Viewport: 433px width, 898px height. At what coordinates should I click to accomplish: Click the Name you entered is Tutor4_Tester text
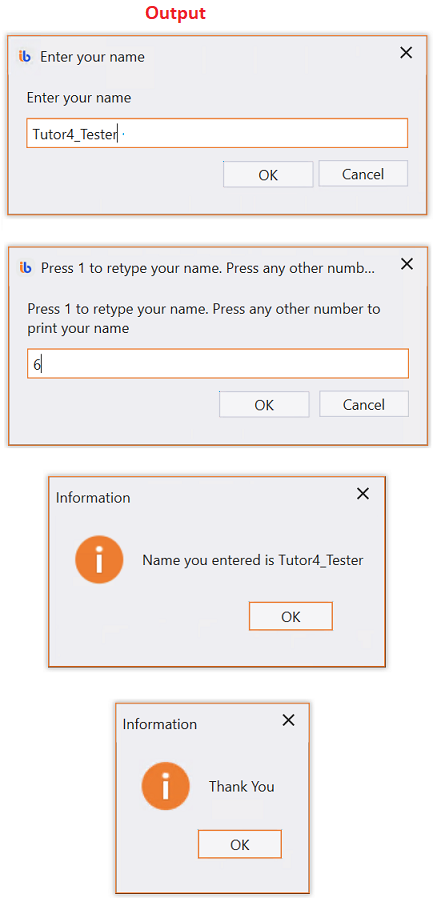click(x=253, y=560)
